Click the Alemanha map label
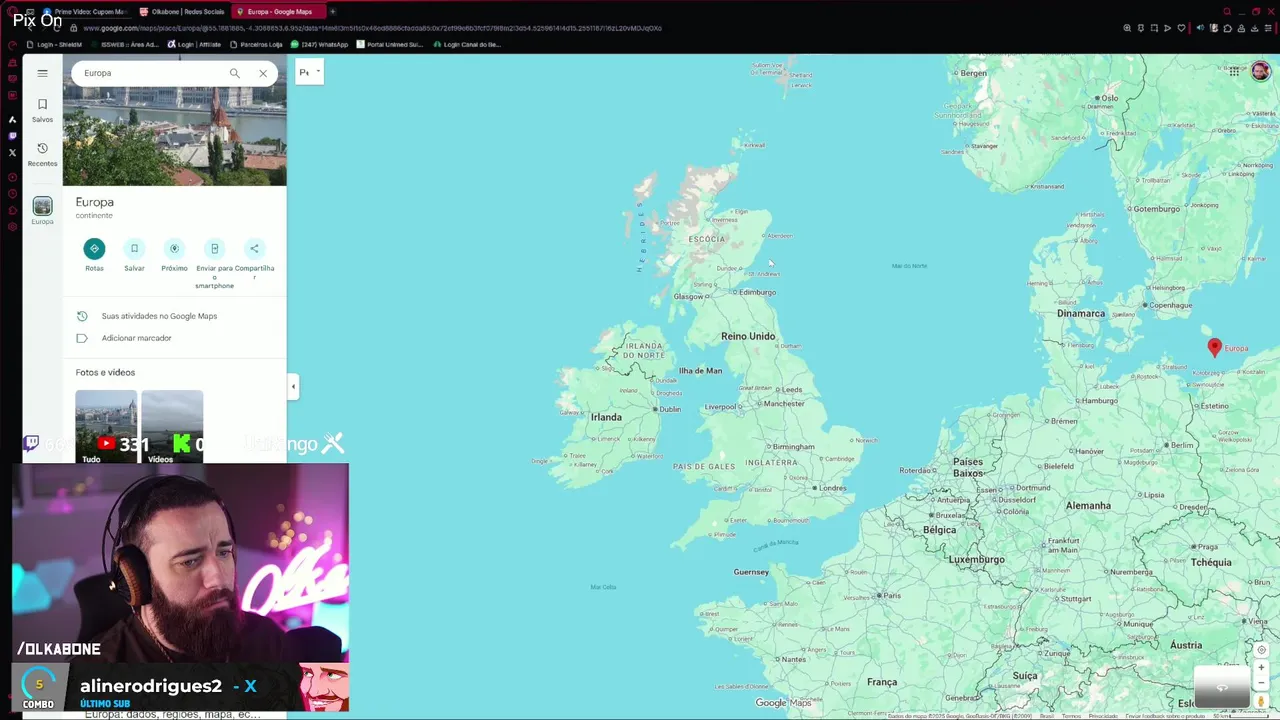 pos(1088,506)
